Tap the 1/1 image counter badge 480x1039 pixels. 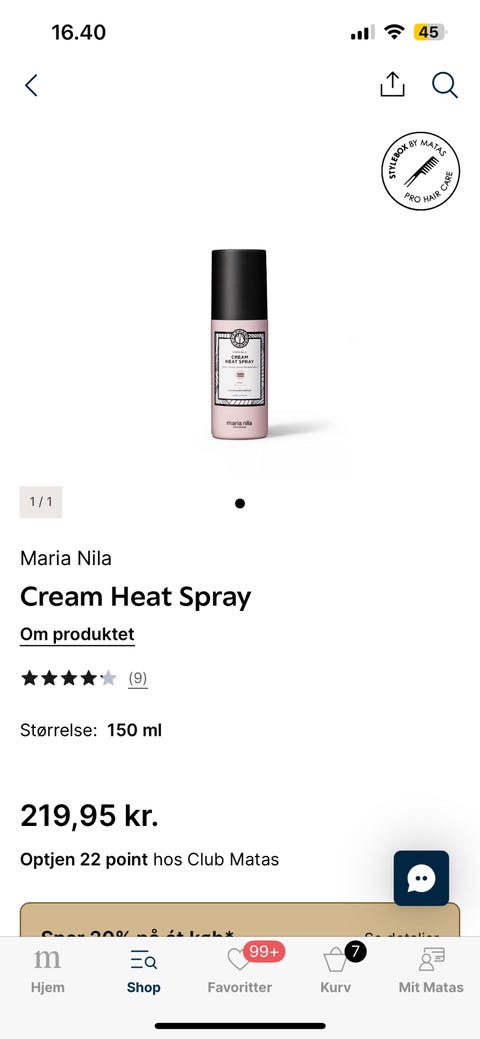(x=40, y=502)
